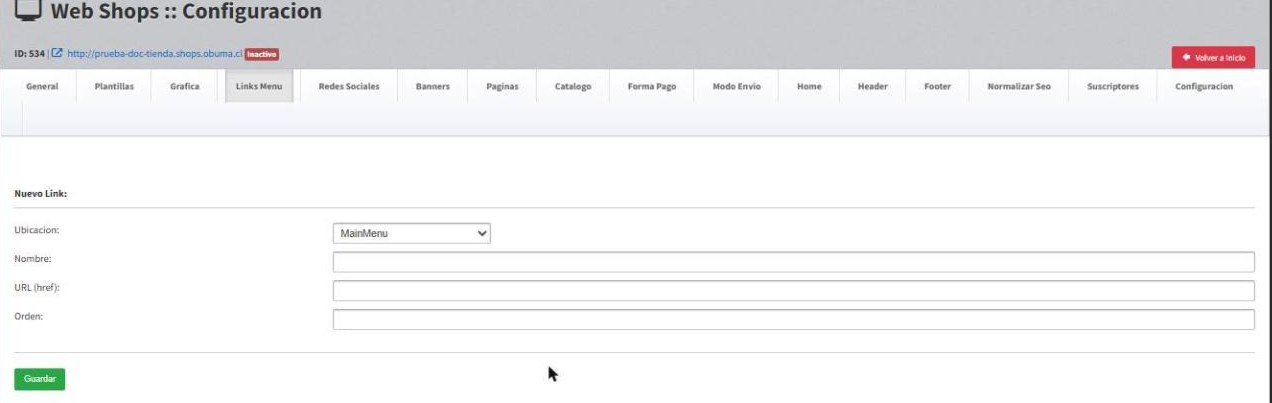Image resolution: width=1272 pixels, height=403 pixels.
Task: Click the Ubicacion: label
Action: point(37,230)
